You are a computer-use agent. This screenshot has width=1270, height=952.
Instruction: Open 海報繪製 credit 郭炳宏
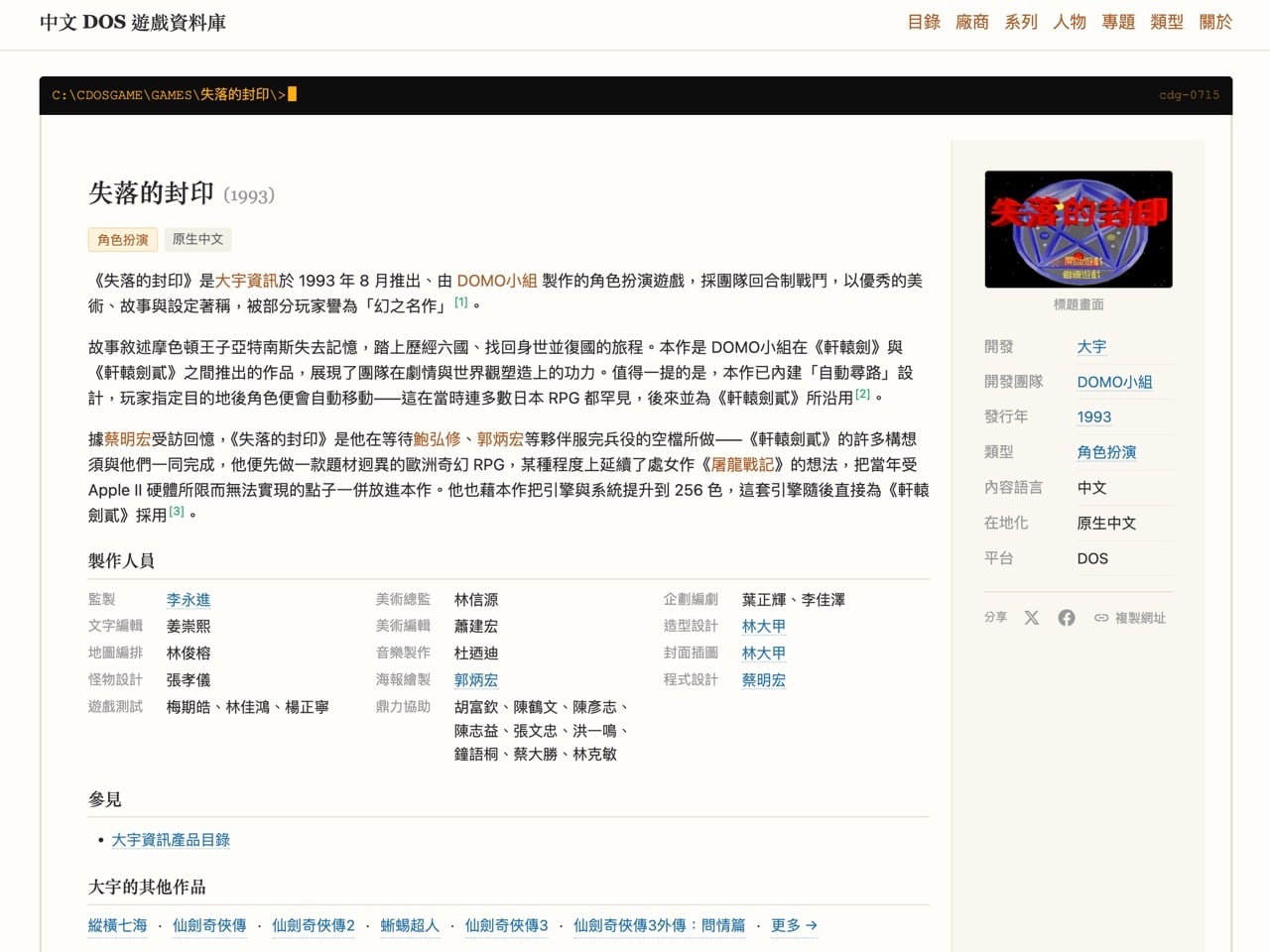(476, 680)
